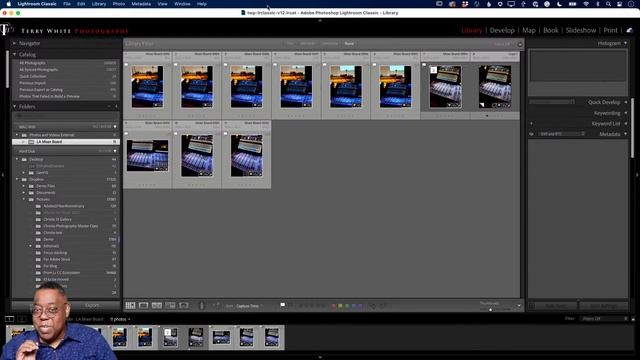
Task: Switch to the Map module
Action: pyautogui.click(x=529, y=30)
